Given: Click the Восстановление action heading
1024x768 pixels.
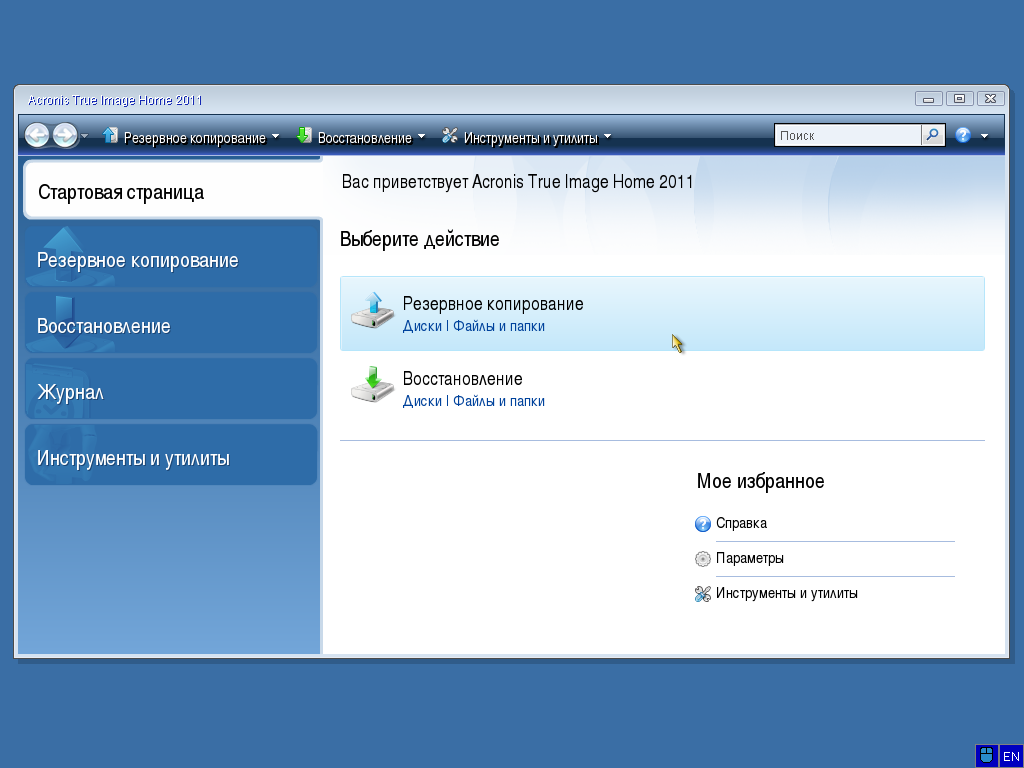Looking at the screenshot, I should (x=462, y=379).
